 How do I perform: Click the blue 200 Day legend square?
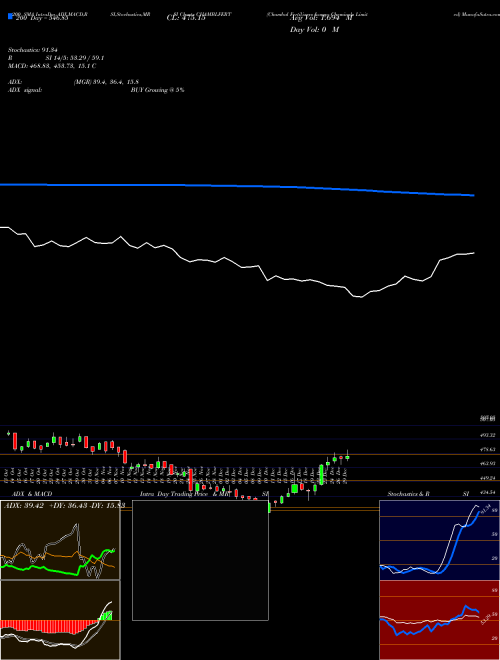(11, 17)
